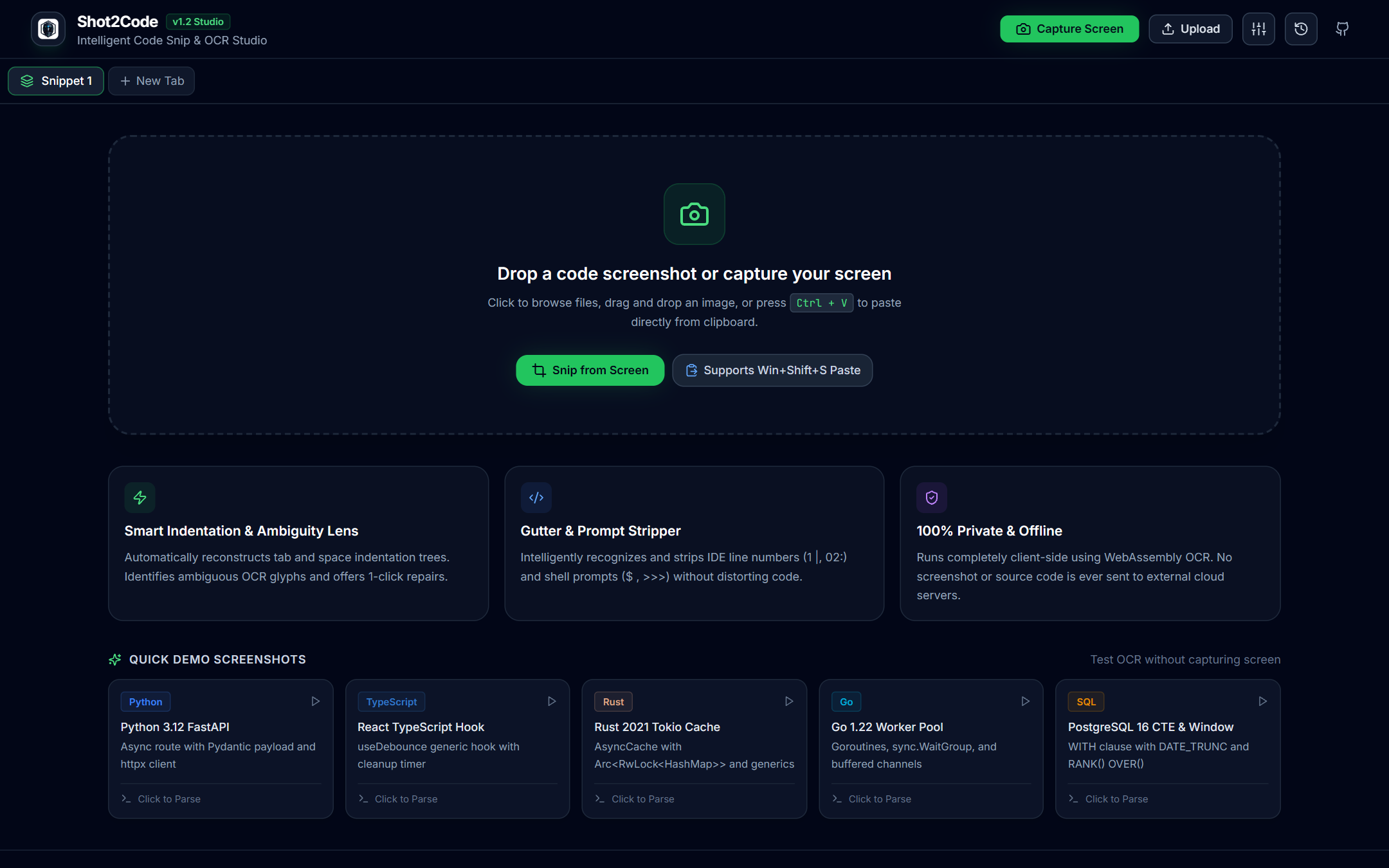Click the camera icon in drop zone
Viewport: 1389px width, 868px height.
694,214
